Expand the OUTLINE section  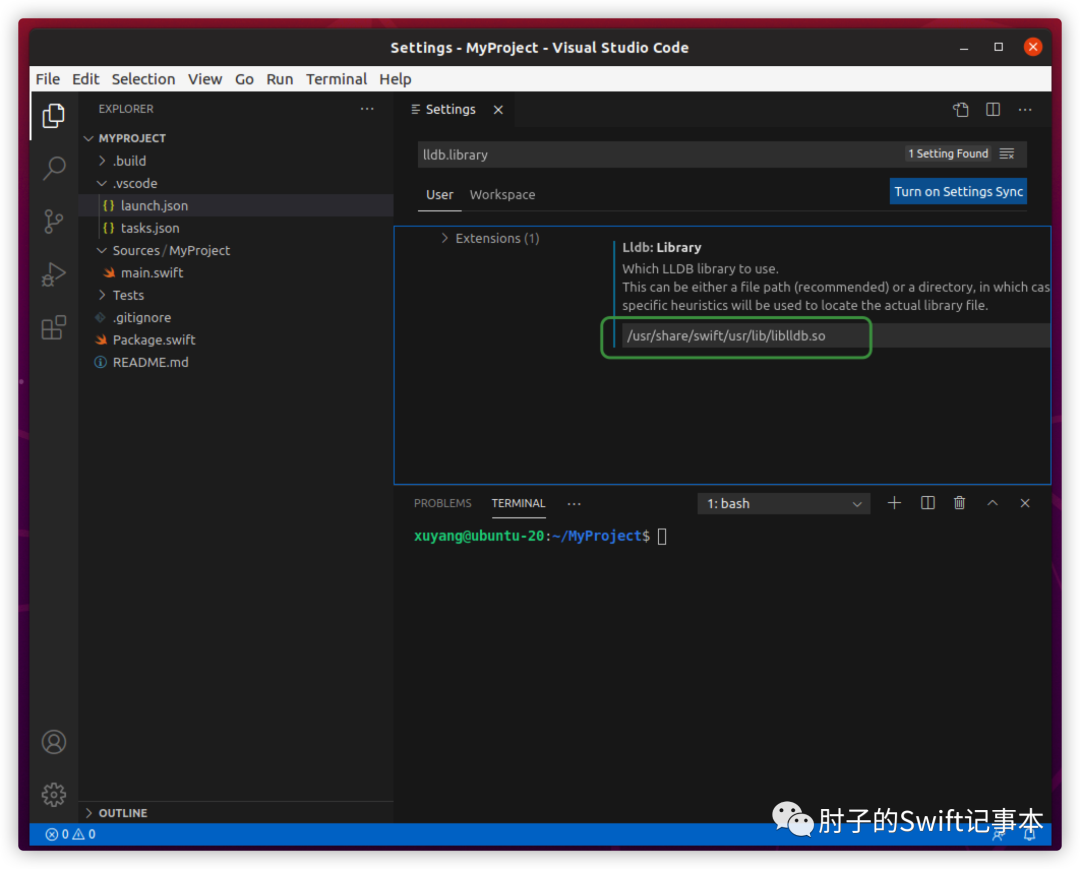pyautogui.click(x=236, y=813)
